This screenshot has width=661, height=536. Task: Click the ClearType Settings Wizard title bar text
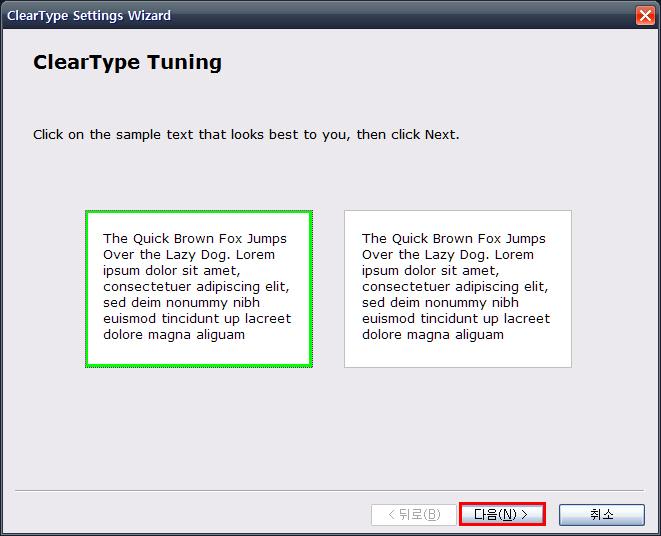pos(89,16)
